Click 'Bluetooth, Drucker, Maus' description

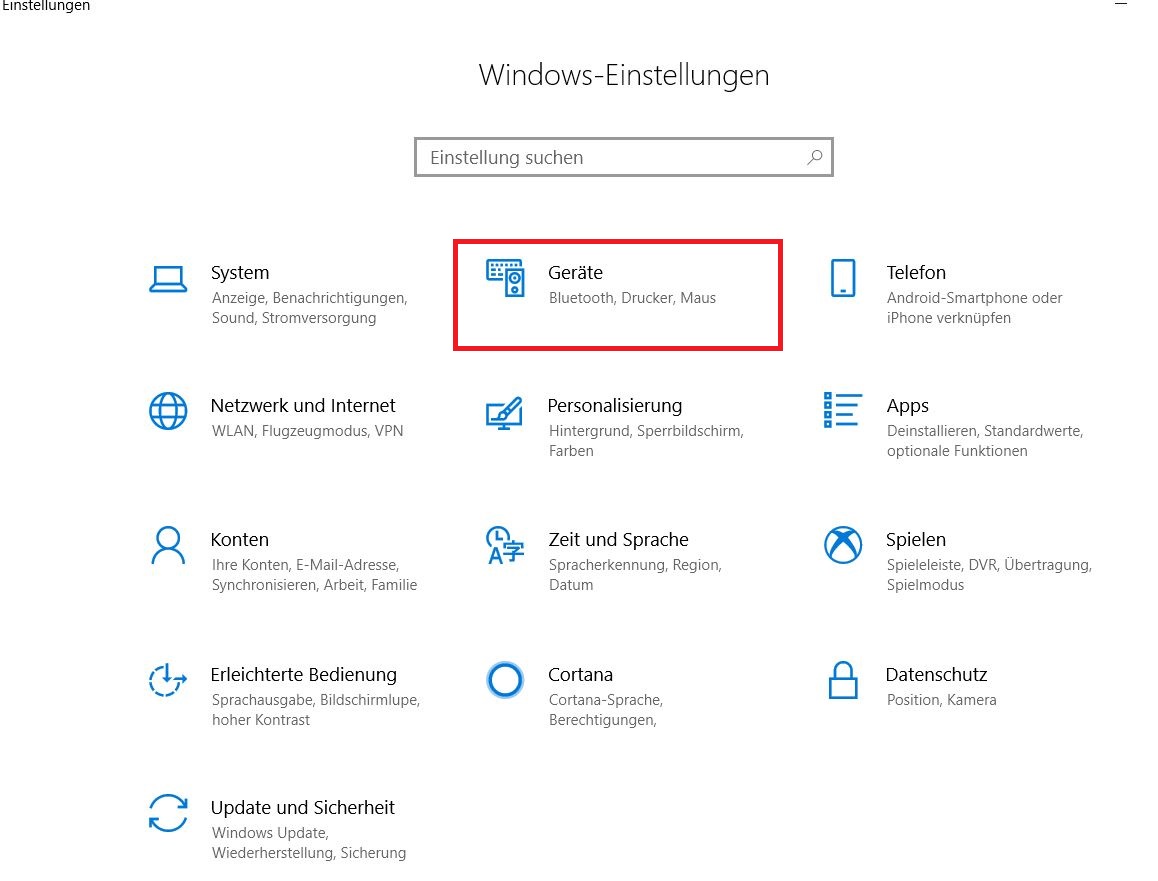point(632,298)
